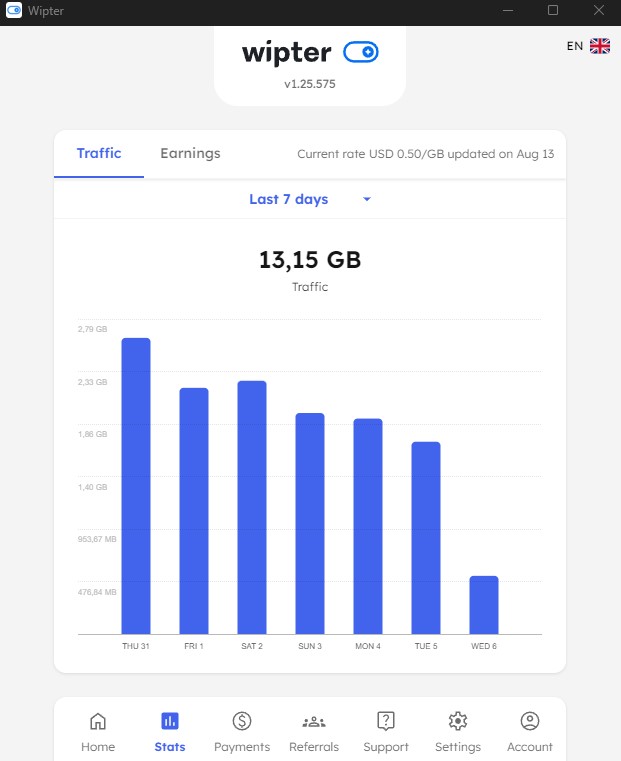Open the Account profile icon

point(530,721)
